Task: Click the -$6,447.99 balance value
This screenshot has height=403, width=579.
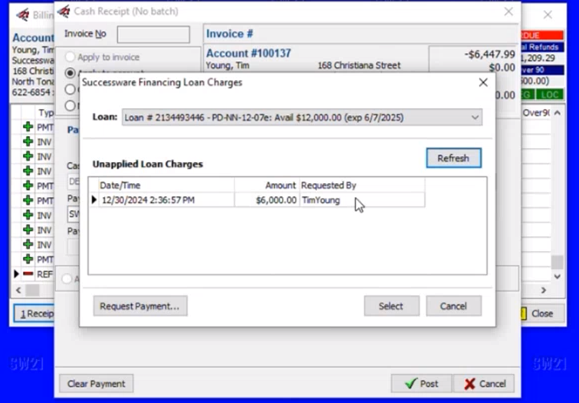Action: [x=490, y=54]
